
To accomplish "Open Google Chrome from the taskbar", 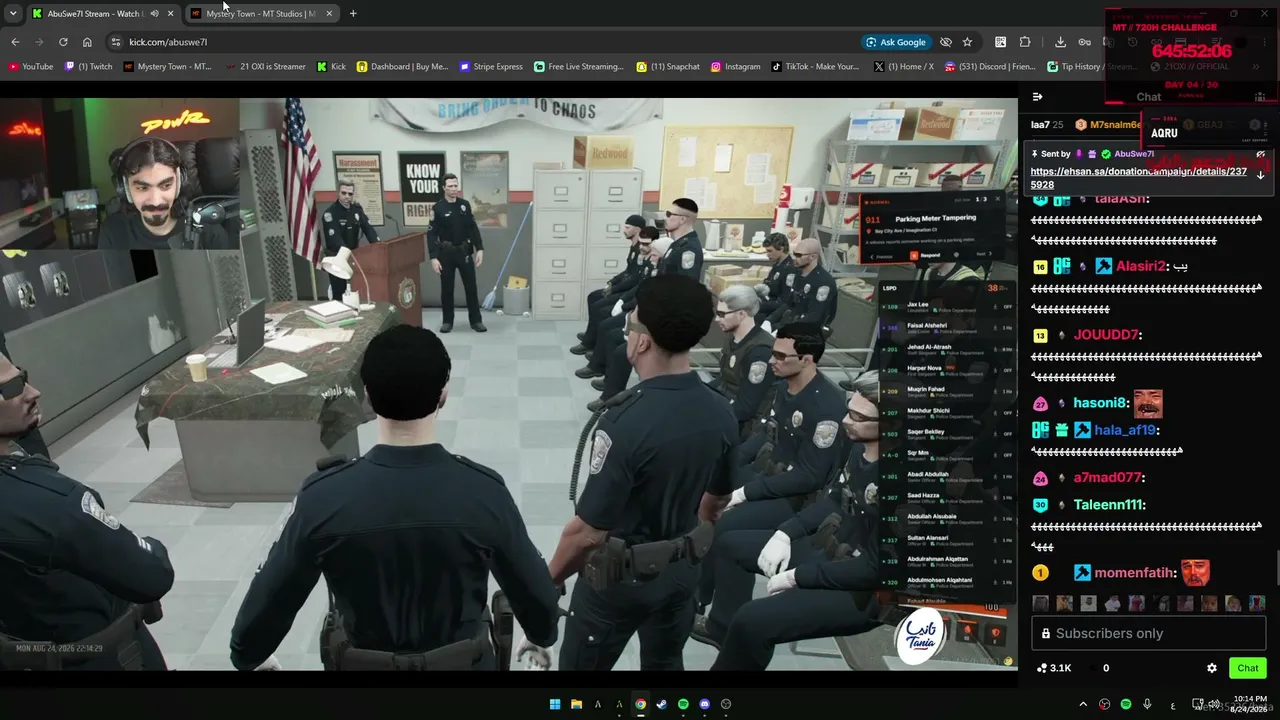I will 640,704.
